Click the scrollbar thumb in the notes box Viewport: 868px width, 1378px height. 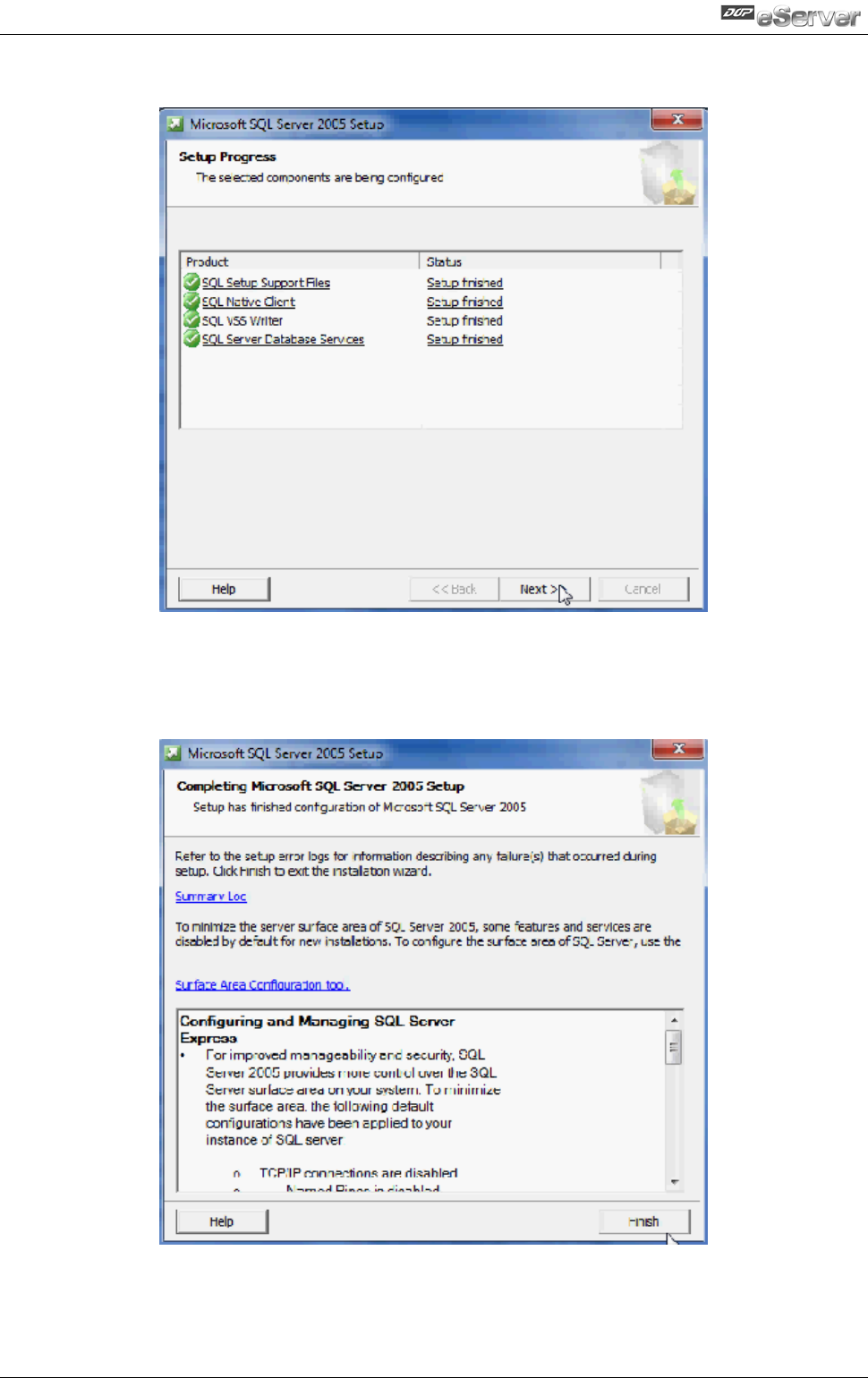674,1047
